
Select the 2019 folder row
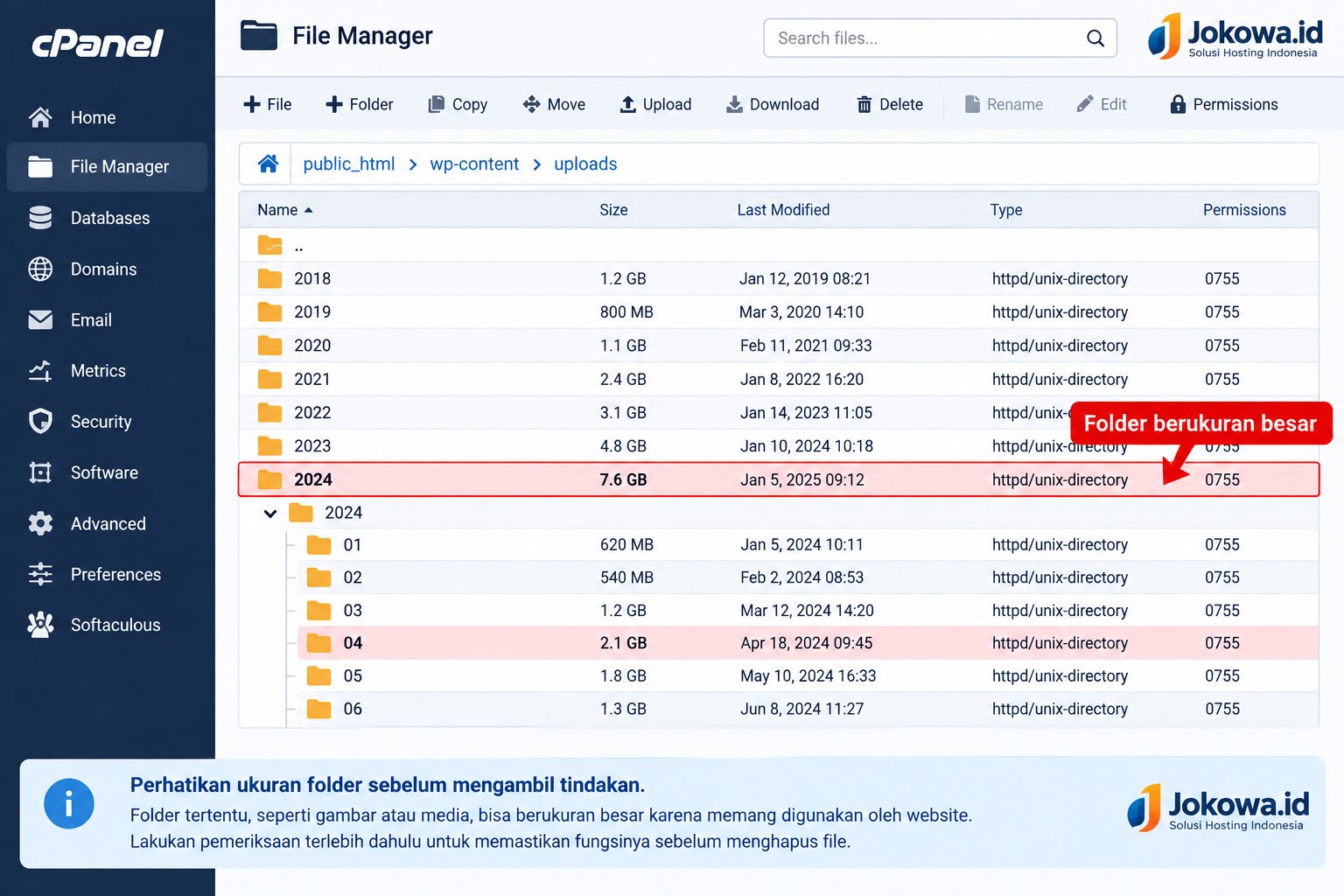(779, 311)
